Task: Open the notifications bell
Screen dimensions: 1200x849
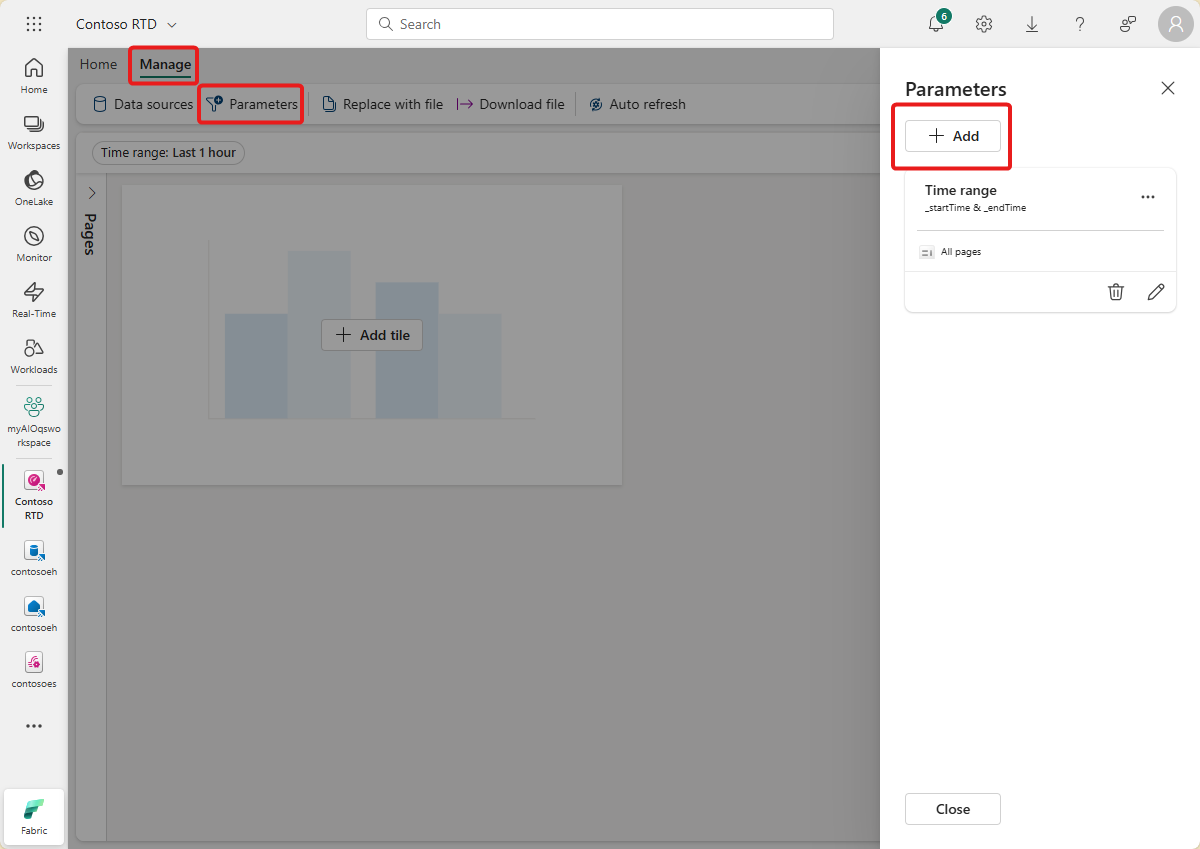Action: click(x=935, y=23)
